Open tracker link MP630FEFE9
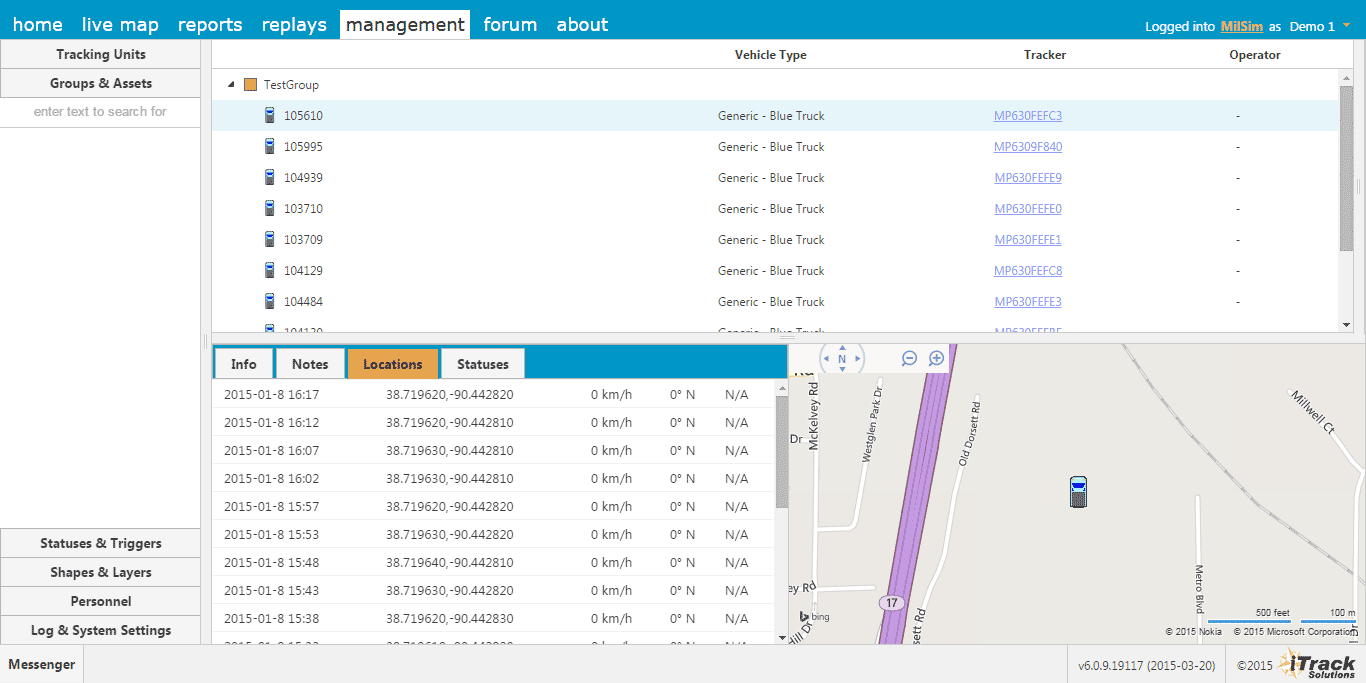The width and height of the screenshot is (1366, 683). click(1028, 178)
